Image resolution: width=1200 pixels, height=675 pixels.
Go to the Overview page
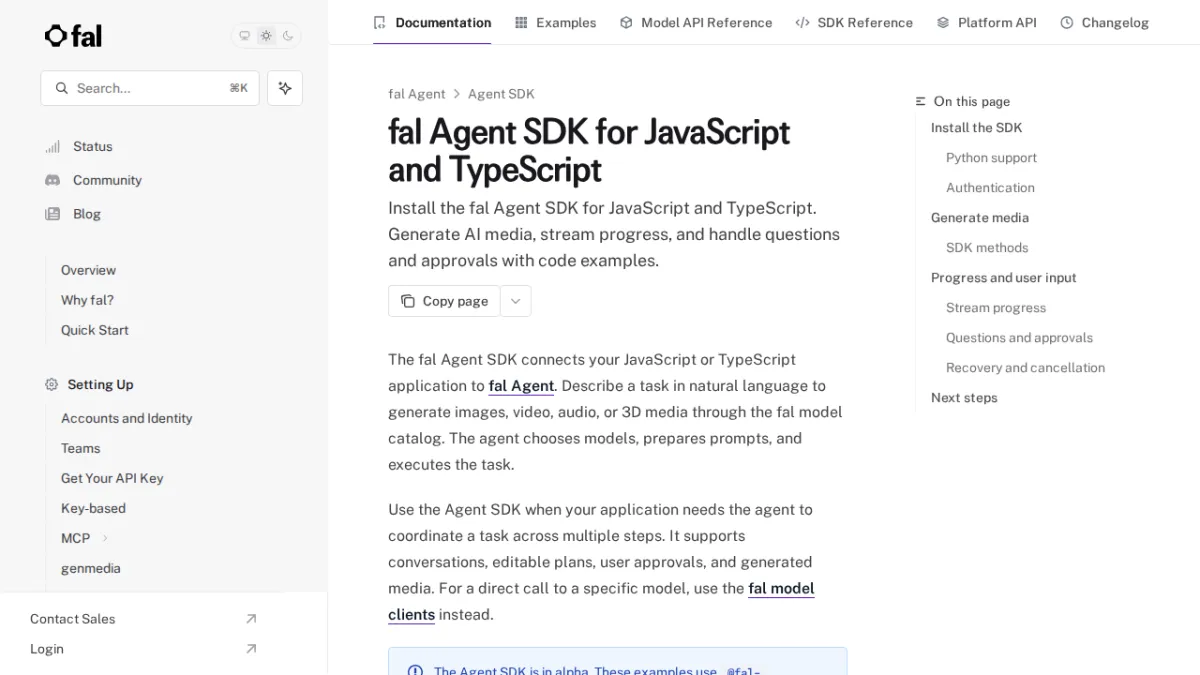[88, 270]
